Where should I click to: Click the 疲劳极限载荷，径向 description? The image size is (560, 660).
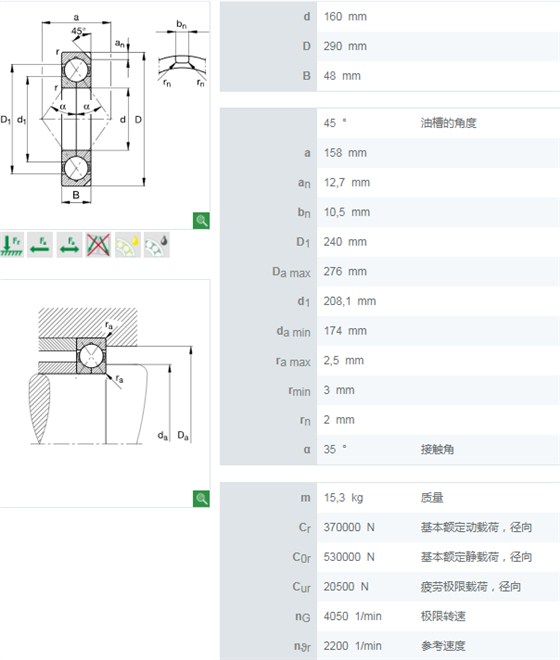point(471,587)
